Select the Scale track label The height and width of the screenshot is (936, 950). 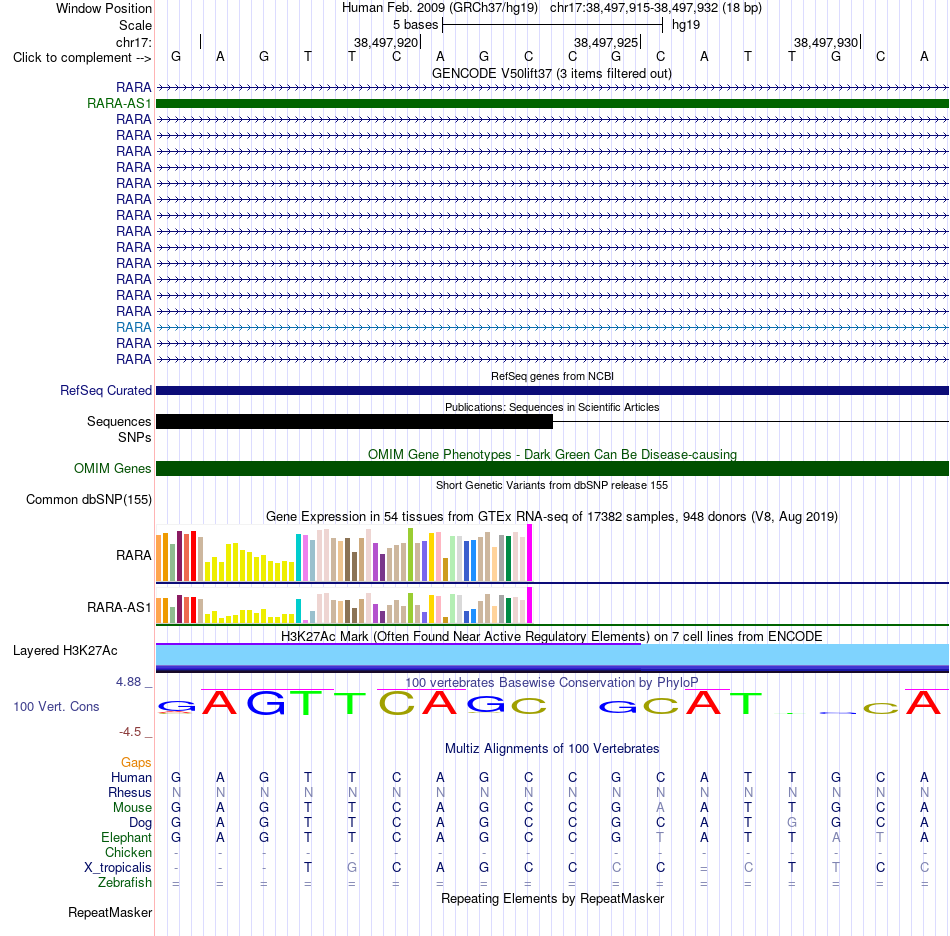point(135,25)
